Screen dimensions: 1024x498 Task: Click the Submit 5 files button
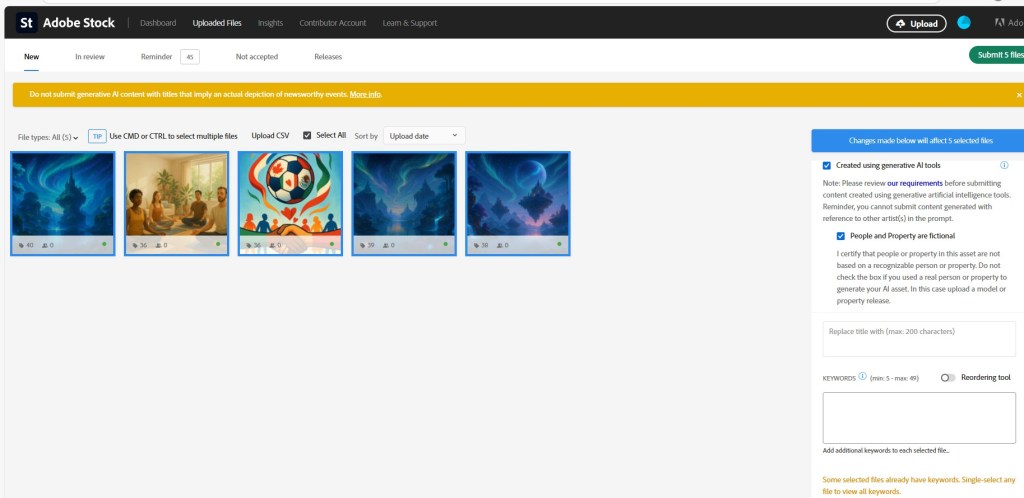pos(996,55)
